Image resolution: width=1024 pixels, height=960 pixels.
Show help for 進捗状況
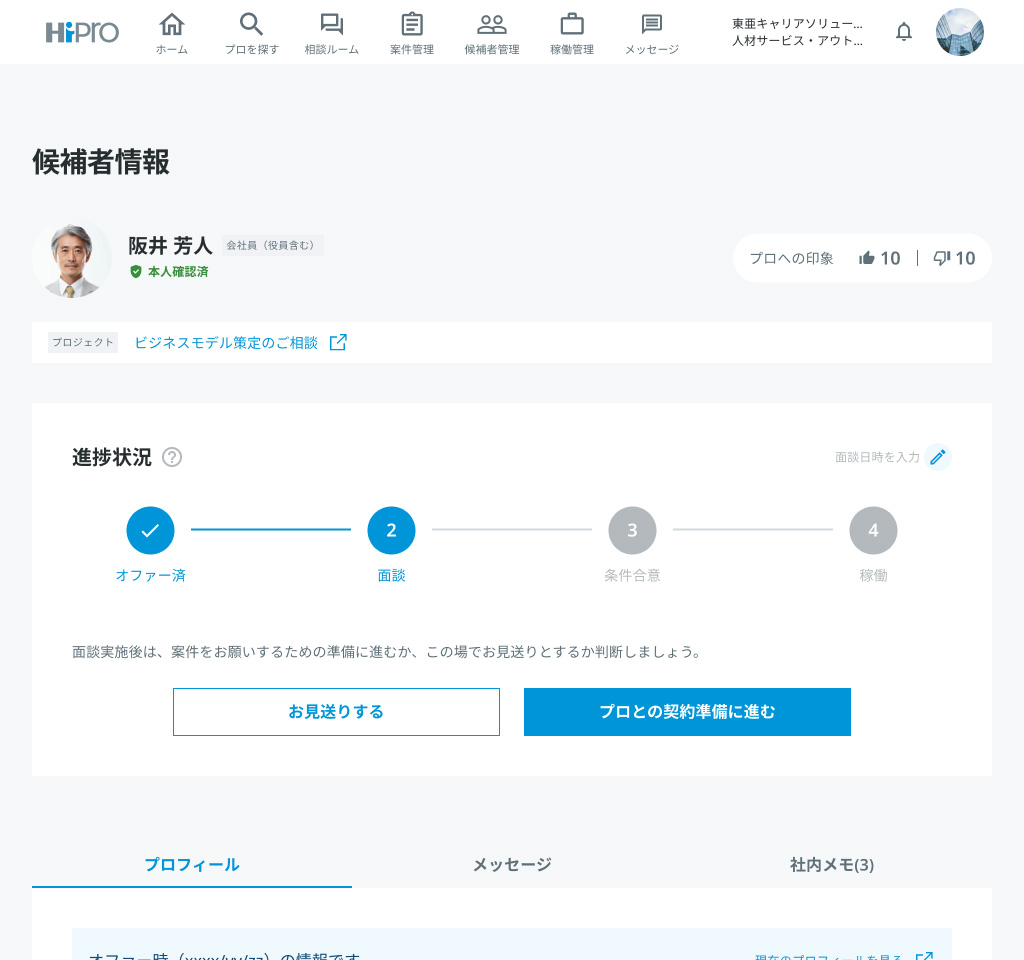point(172,457)
